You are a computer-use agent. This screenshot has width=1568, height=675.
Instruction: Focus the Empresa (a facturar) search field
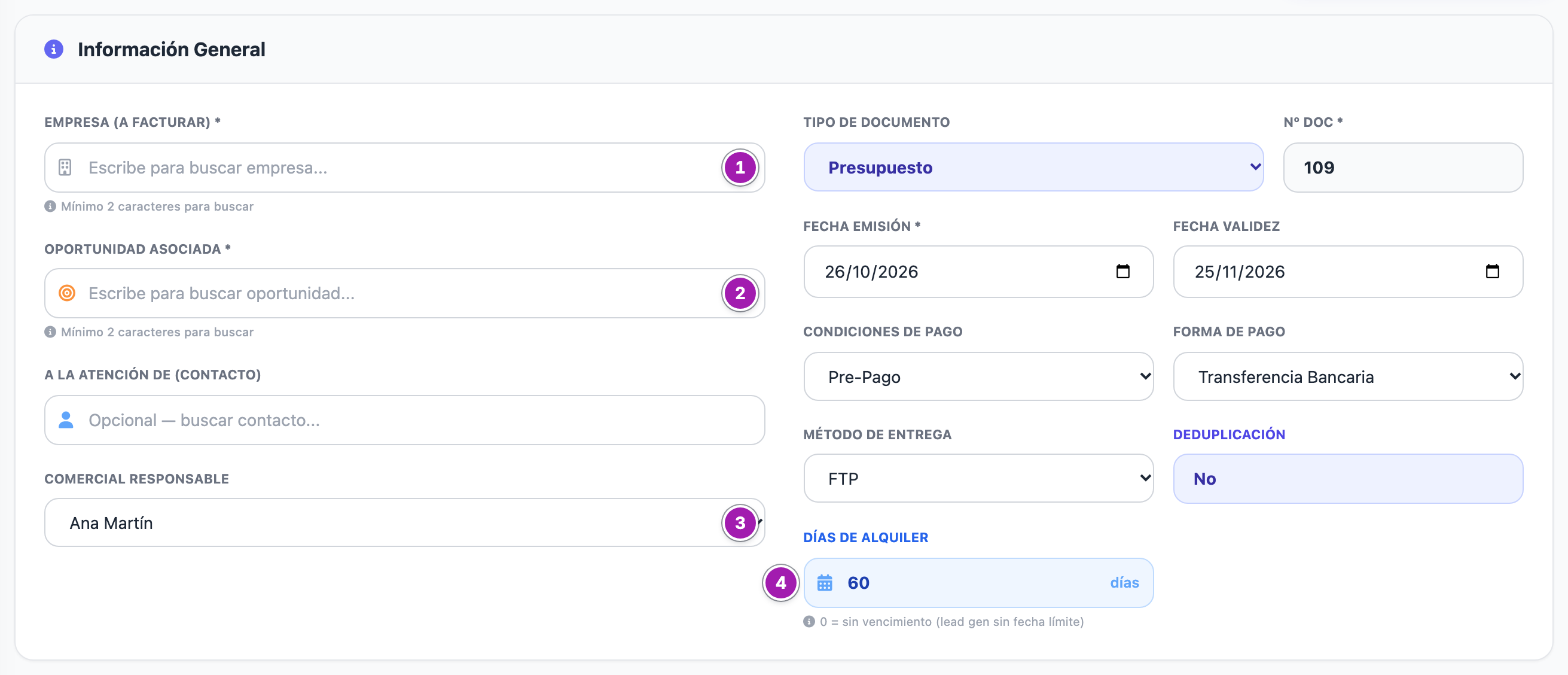(404, 168)
